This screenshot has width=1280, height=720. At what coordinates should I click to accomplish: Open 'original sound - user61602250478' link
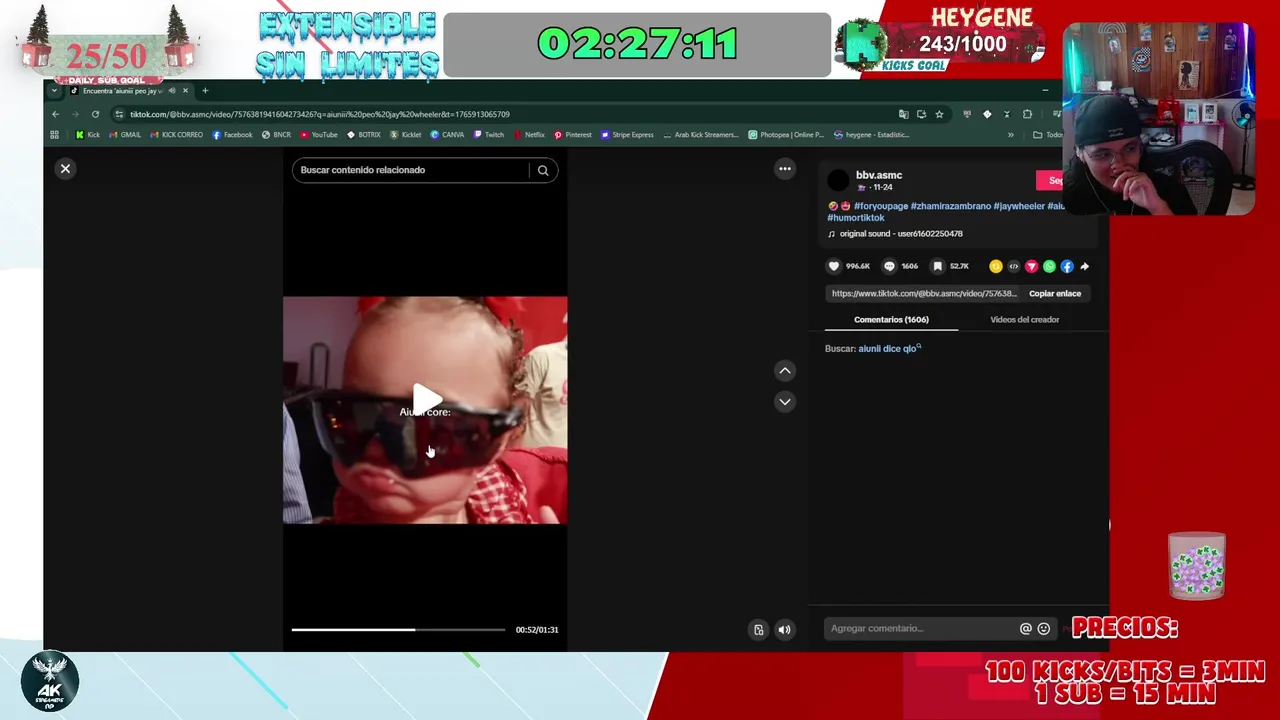pyautogui.click(x=901, y=234)
